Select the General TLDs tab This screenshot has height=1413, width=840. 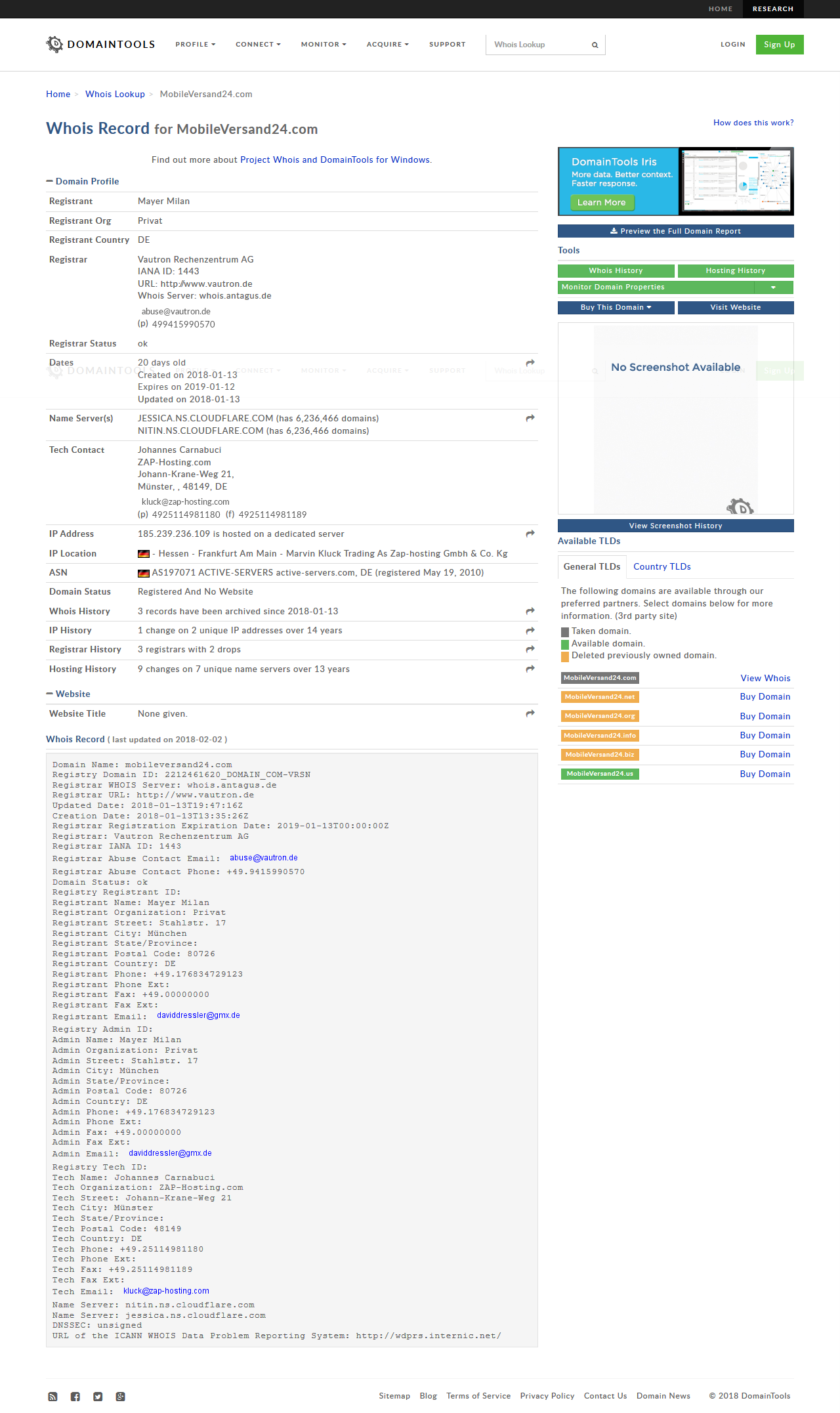pyautogui.click(x=592, y=566)
